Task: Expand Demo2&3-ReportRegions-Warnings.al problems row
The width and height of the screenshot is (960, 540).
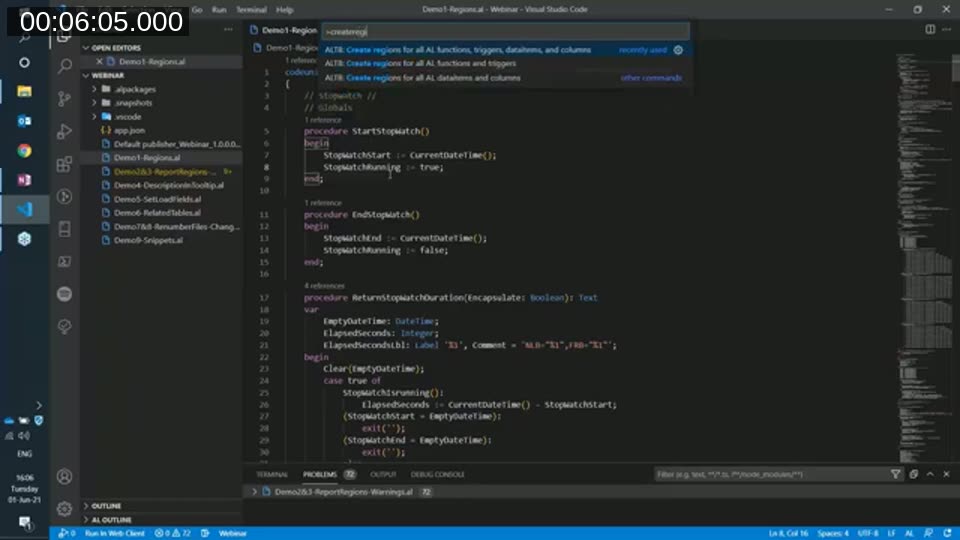Action: point(254,492)
